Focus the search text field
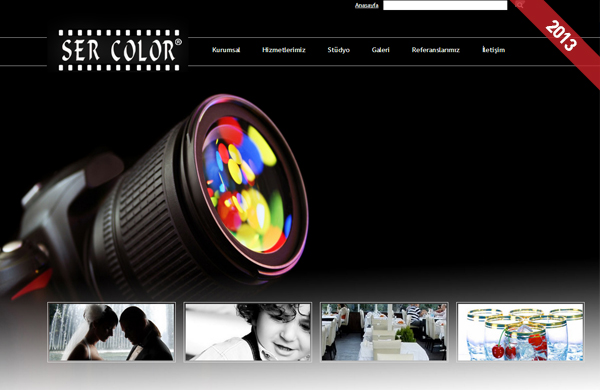 (445, 5)
